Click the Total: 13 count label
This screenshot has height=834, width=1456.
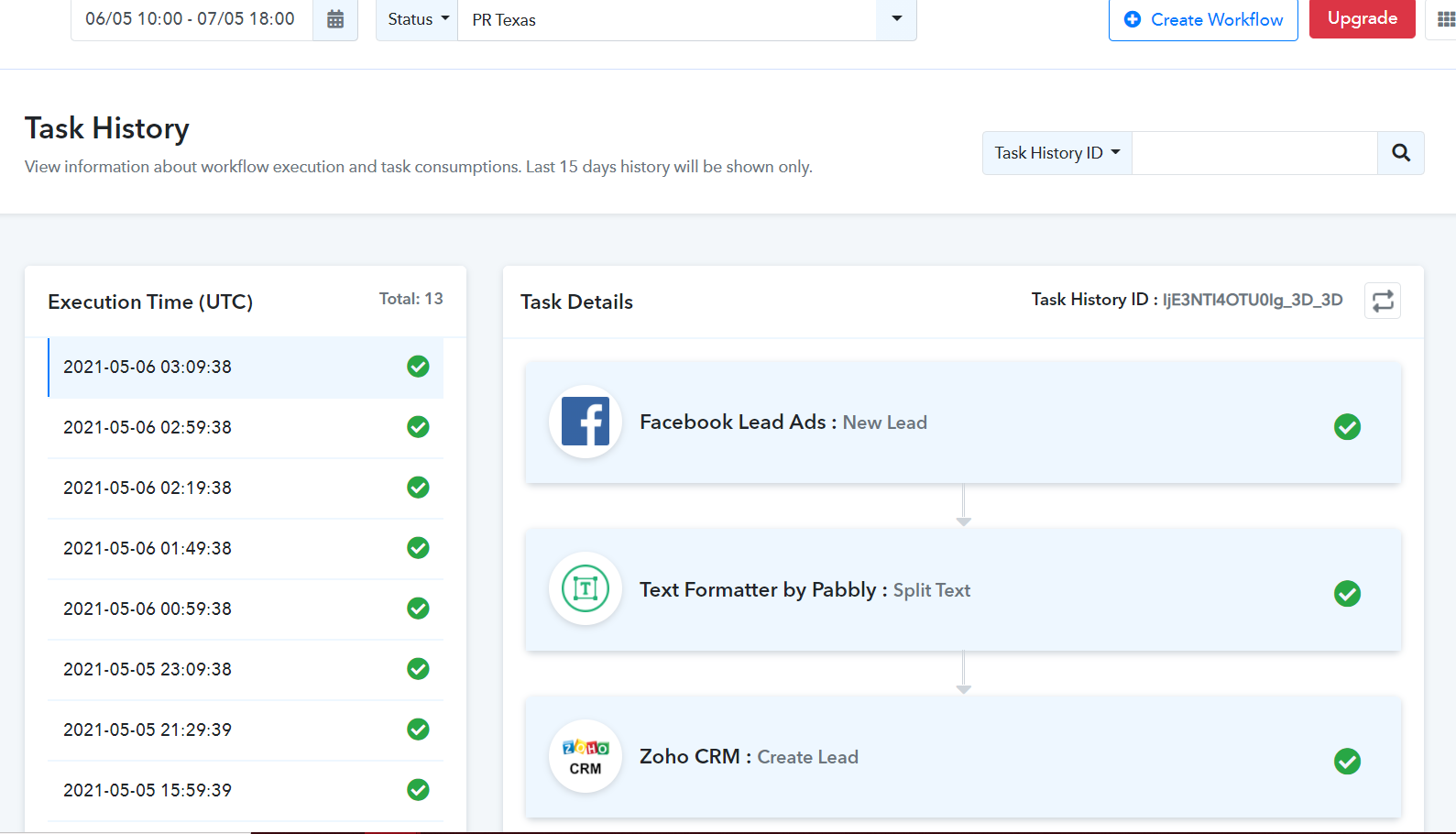tap(411, 299)
